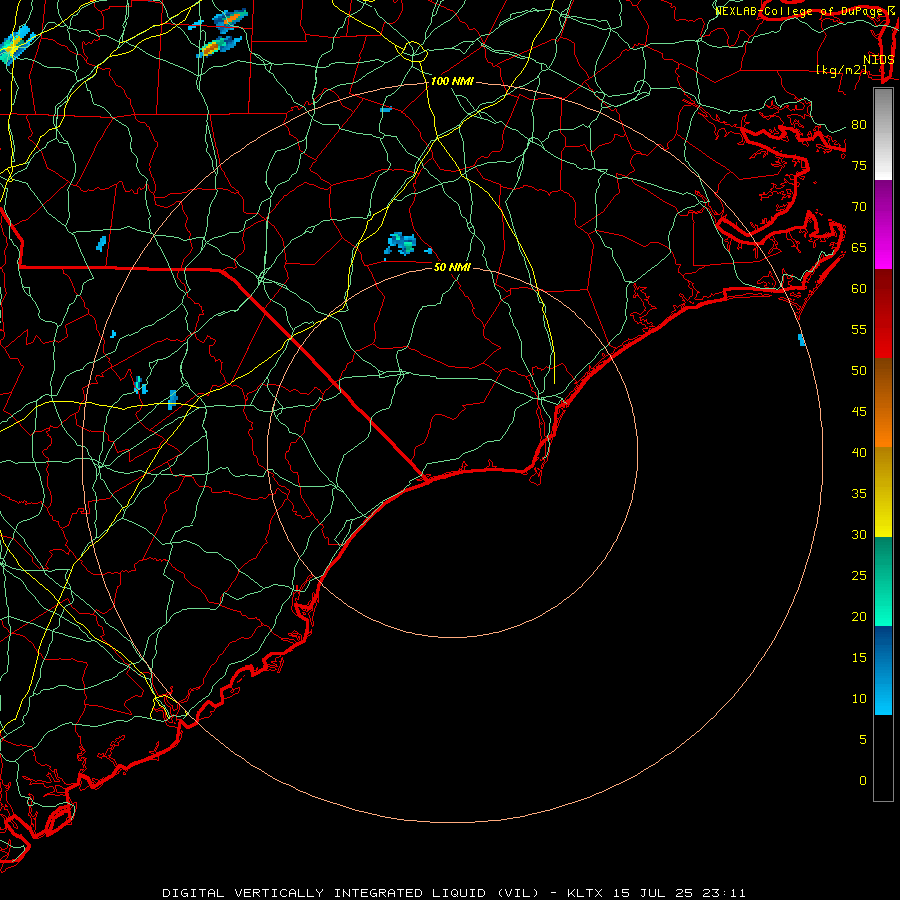
Task: Click the 0 value on the color scale
Action: click(863, 781)
